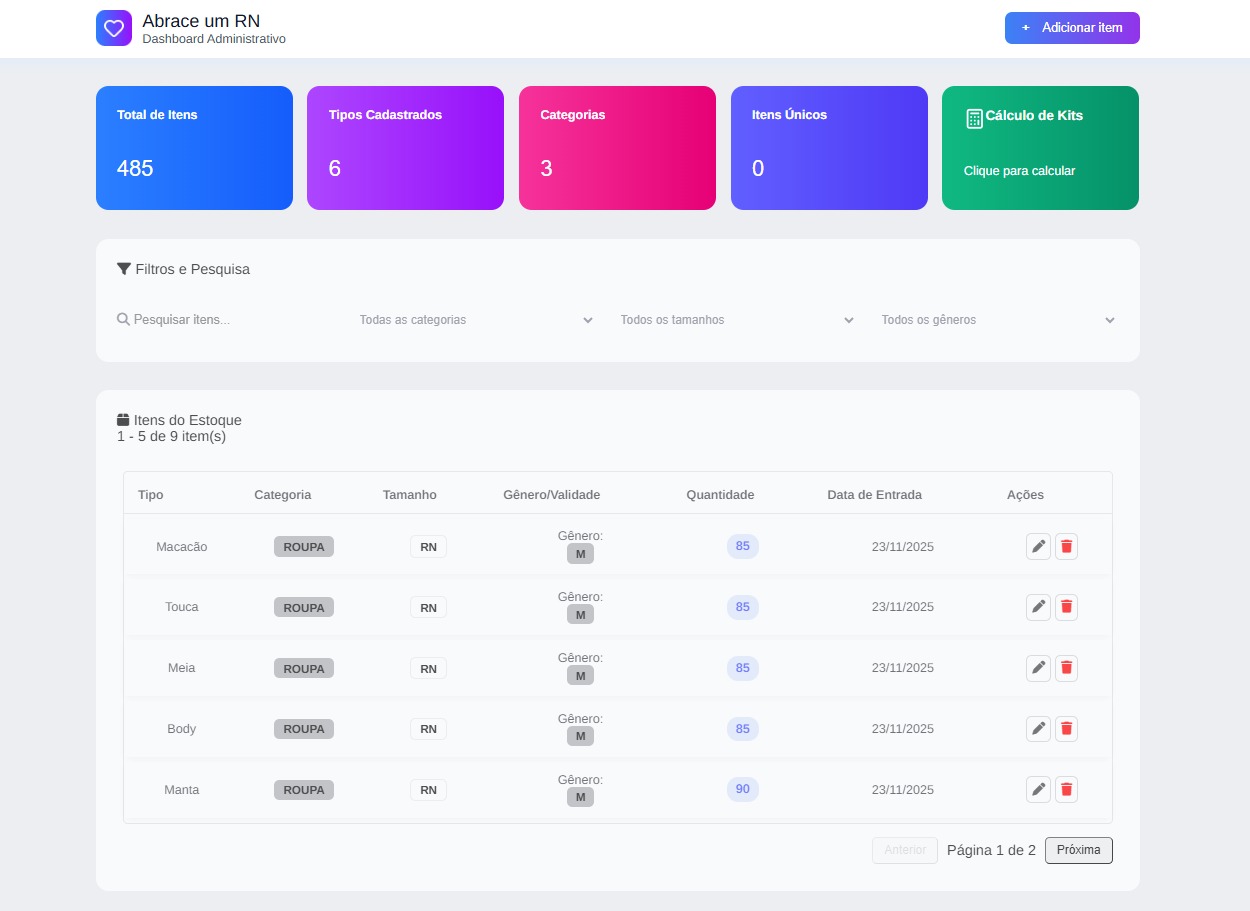Click the magnifier icon in the search field
1250x911 pixels.
pos(123,319)
